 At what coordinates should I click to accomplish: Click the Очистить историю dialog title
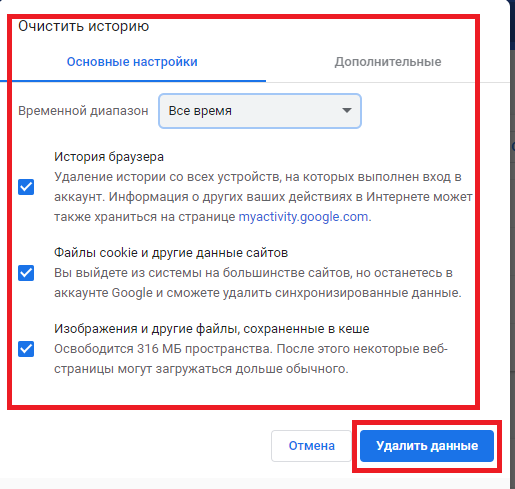(x=83, y=26)
